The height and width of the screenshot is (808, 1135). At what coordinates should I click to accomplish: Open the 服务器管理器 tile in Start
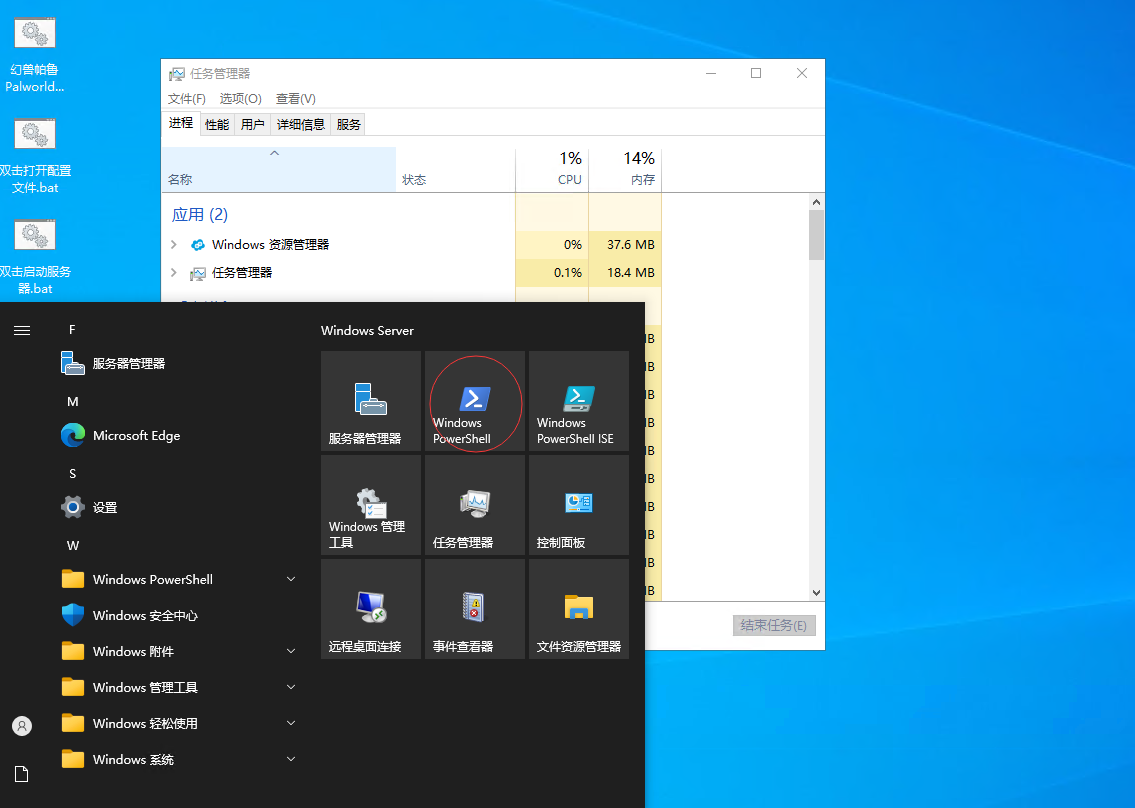(x=371, y=401)
